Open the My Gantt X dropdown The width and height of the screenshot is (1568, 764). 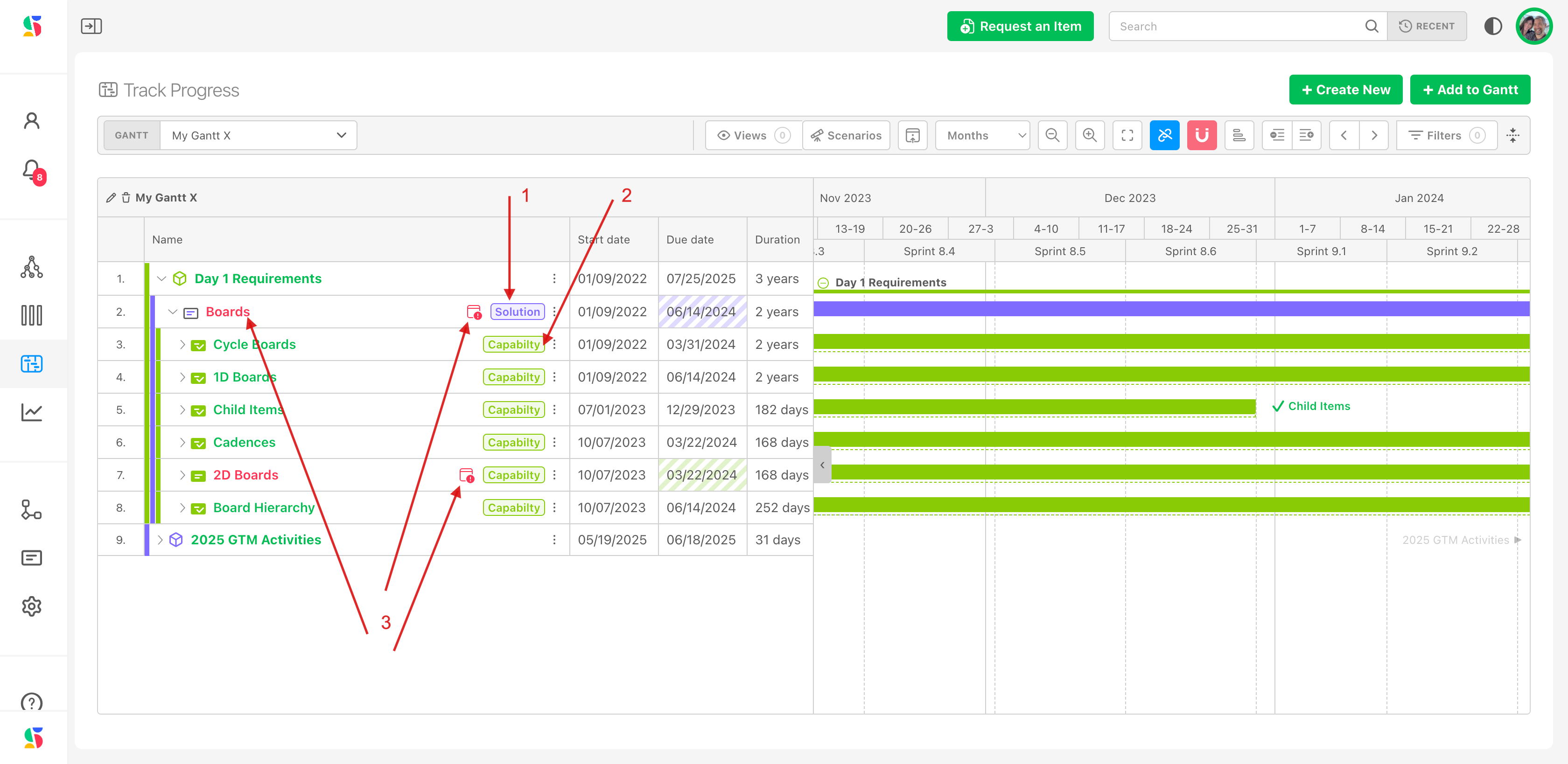tap(259, 135)
